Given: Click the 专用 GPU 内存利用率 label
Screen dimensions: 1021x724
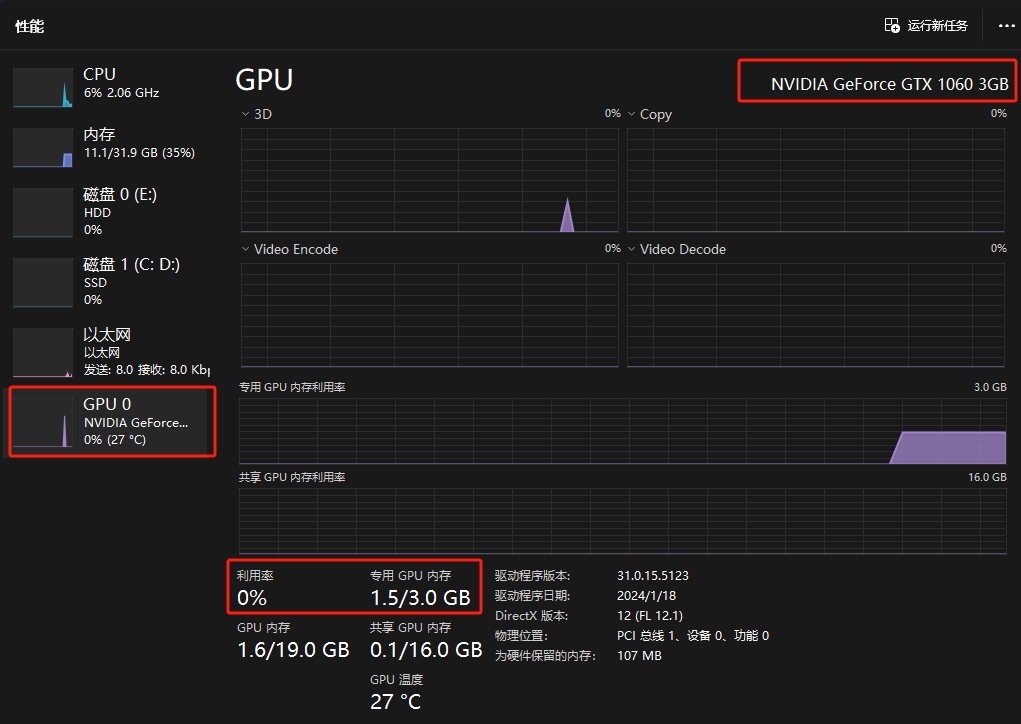Looking at the screenshot, I should click(292, 387).
